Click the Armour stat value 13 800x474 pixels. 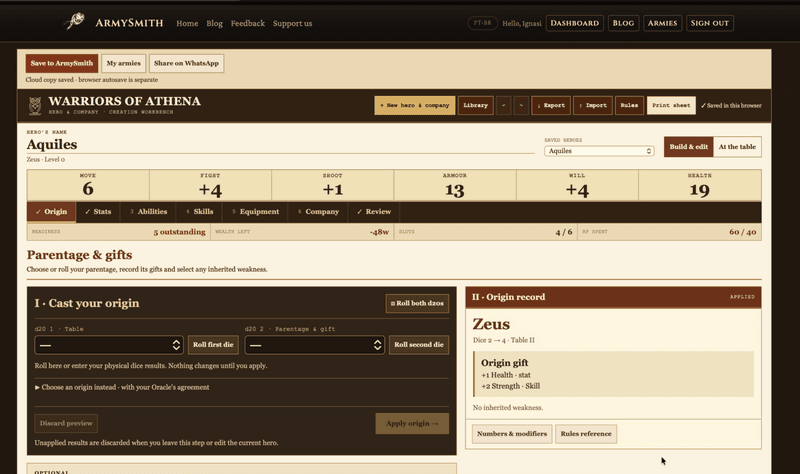(x=455, y=190)
